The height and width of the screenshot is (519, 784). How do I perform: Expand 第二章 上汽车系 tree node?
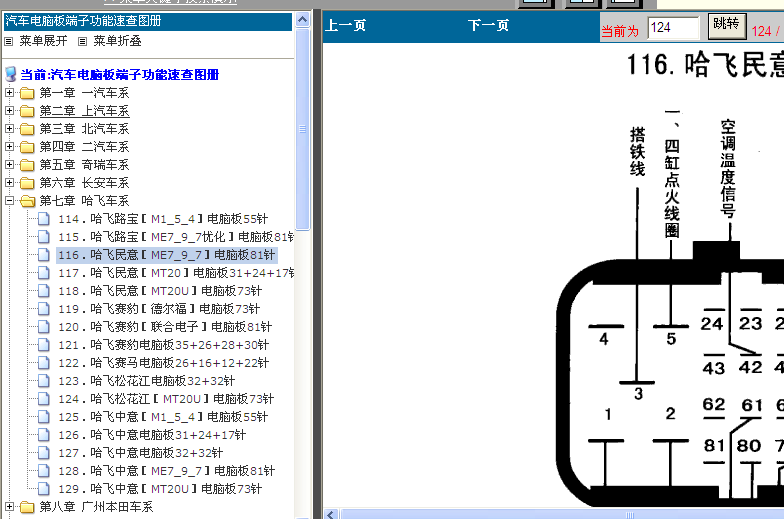(x=9, y=110)
